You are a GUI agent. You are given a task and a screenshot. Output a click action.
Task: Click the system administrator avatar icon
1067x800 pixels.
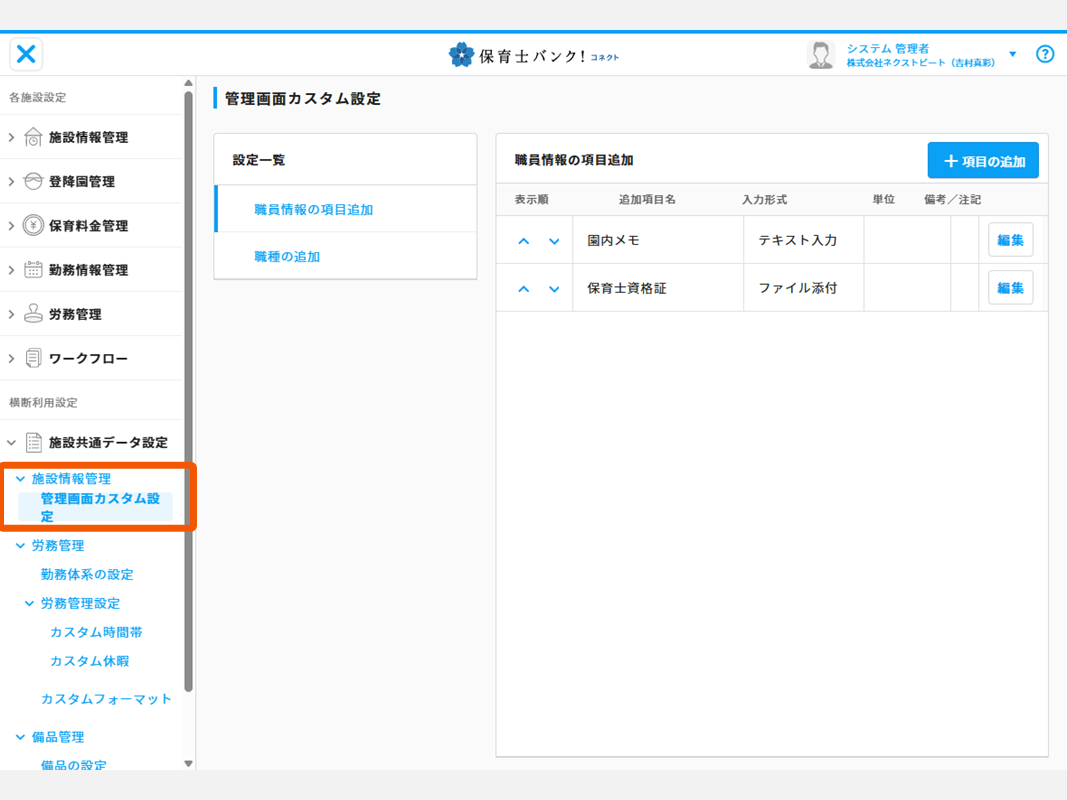pos(821,55)
